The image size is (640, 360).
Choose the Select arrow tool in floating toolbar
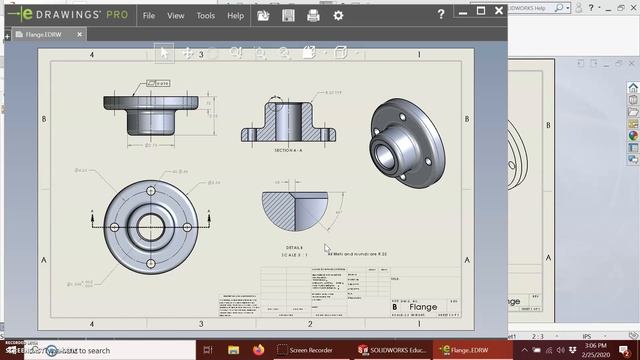[x=164, y=53]
